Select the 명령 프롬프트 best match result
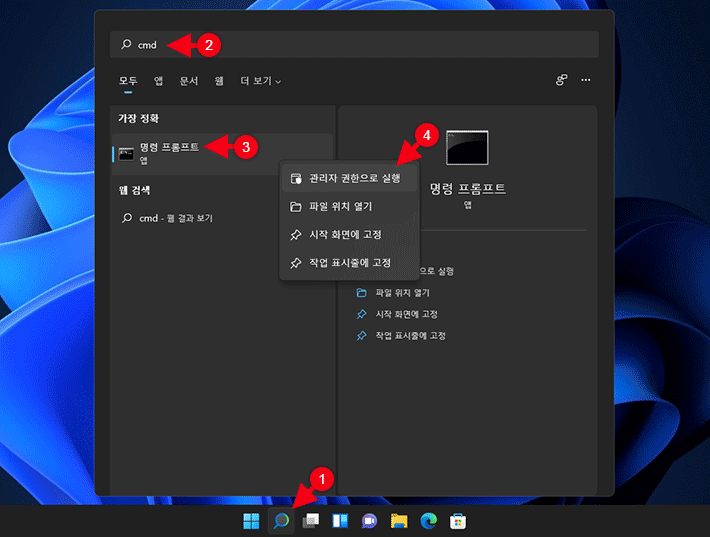 pos(222,154)
